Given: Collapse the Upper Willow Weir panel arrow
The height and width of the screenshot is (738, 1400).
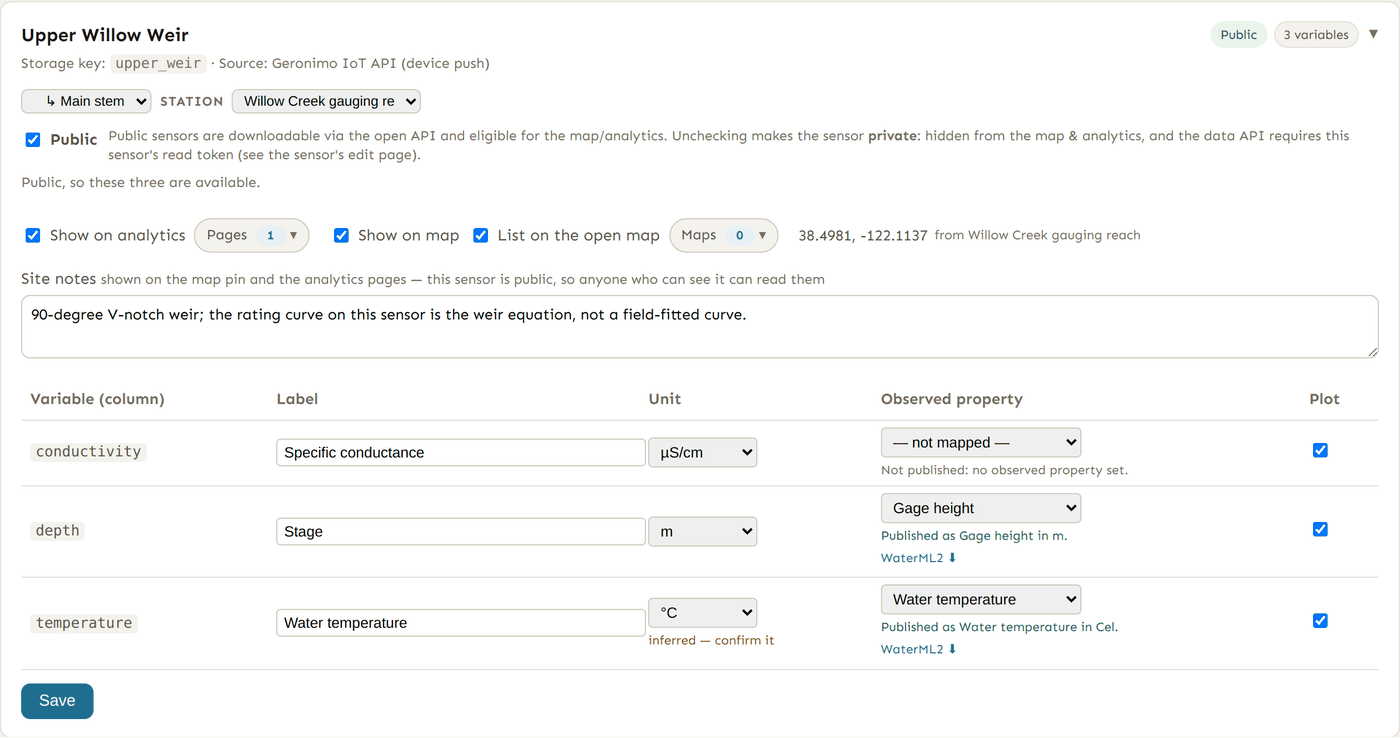Looking at the screenshot, I should pyautogui.click(x=1373, y=34).
